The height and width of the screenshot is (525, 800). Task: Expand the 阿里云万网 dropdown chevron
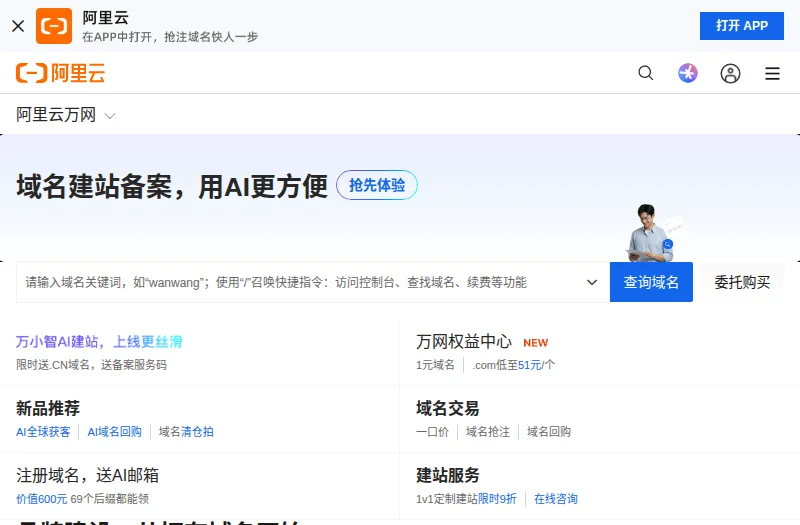pyautogui.click(x=110, y=116)
